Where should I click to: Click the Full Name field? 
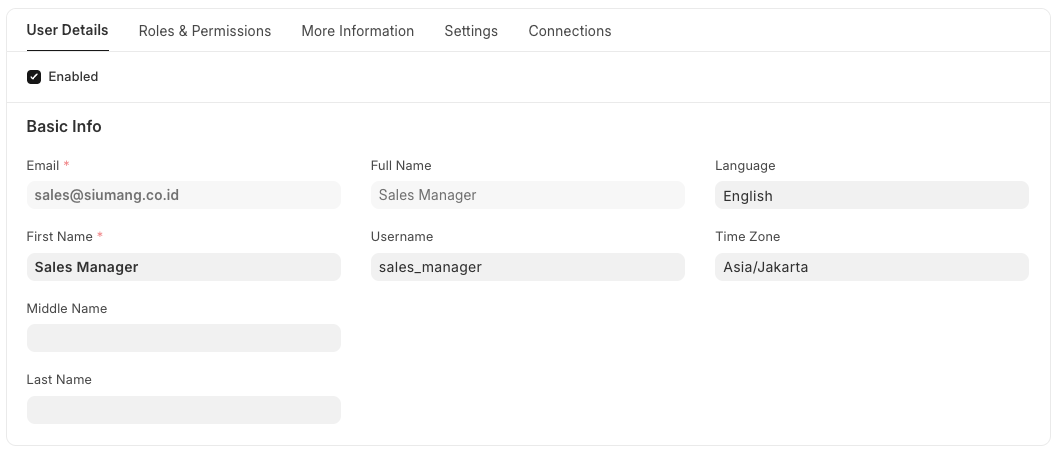tap(528, 195)
